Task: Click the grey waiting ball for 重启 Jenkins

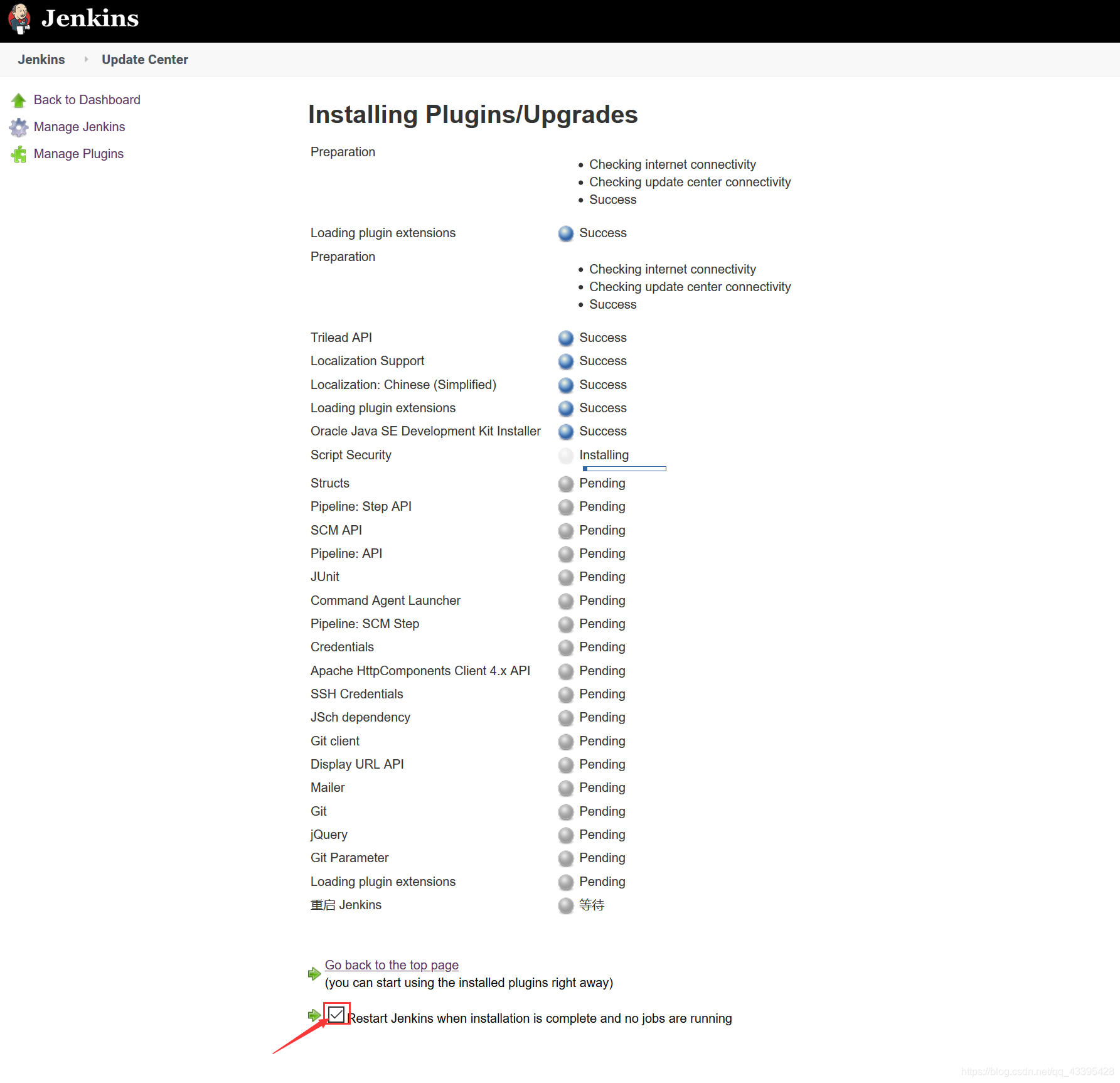Action: [x=566, y=905]
